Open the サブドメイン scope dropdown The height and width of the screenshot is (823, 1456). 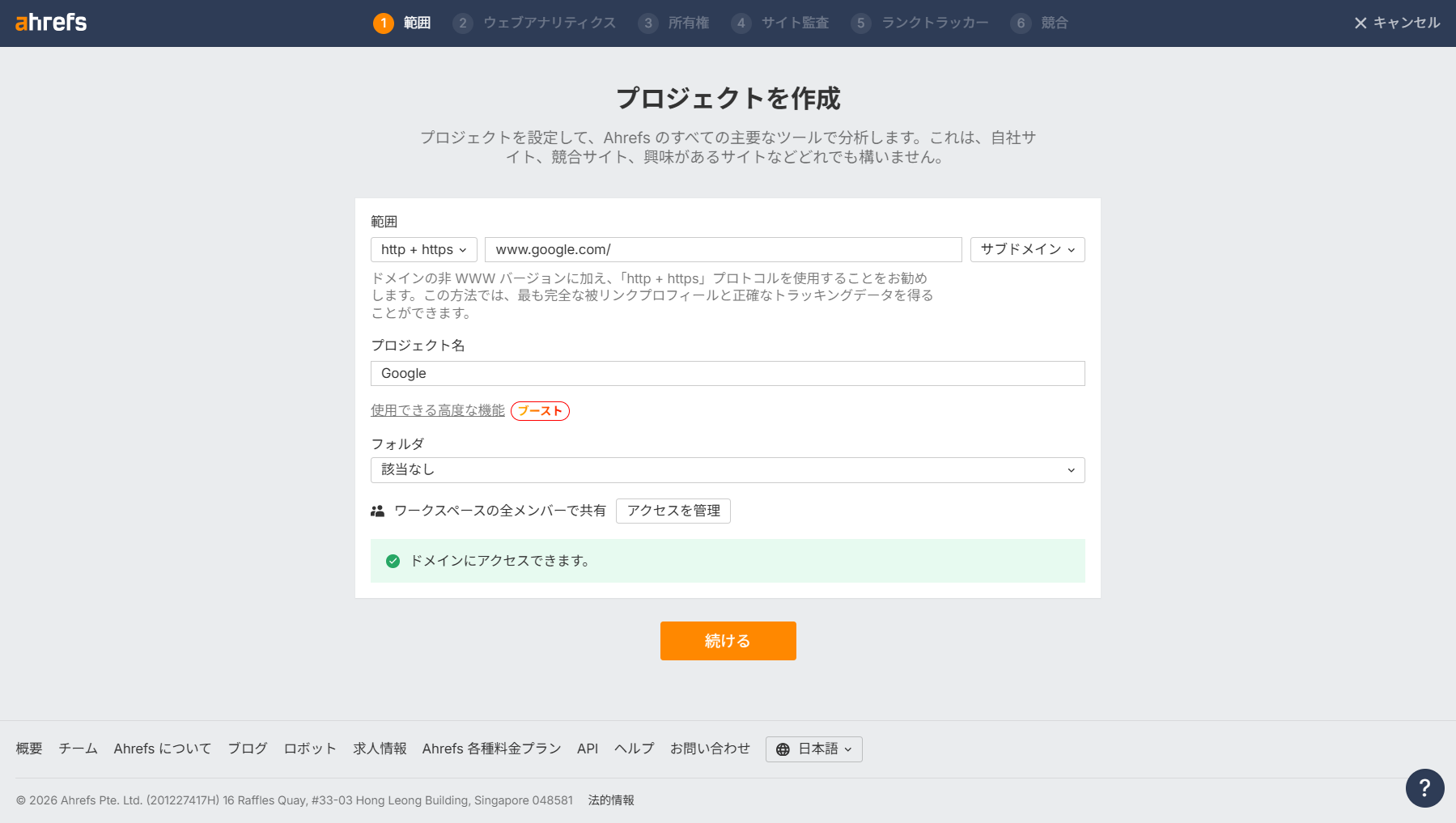tap(1026, 249)
